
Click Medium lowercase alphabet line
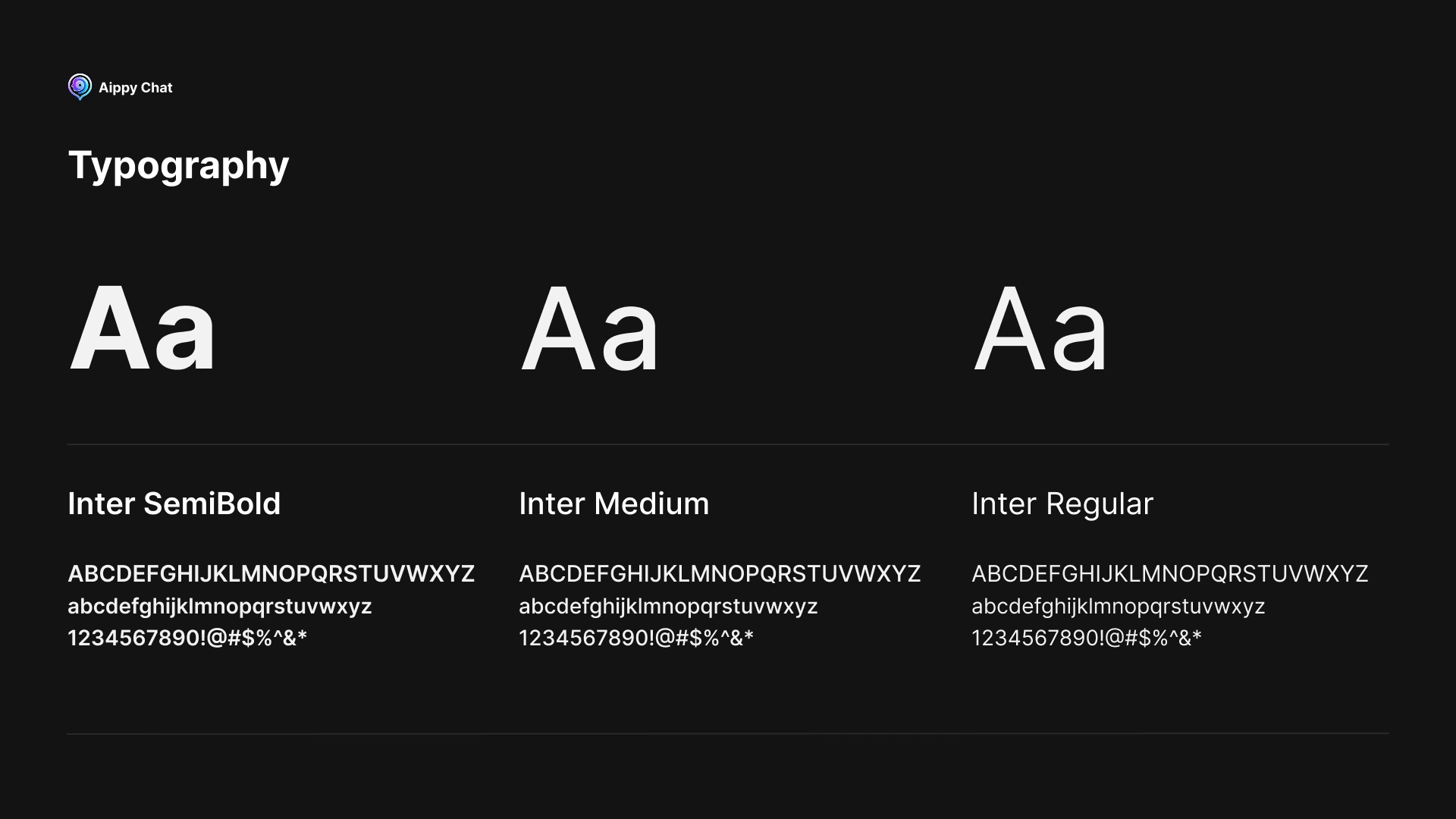(x=668, y=607)
